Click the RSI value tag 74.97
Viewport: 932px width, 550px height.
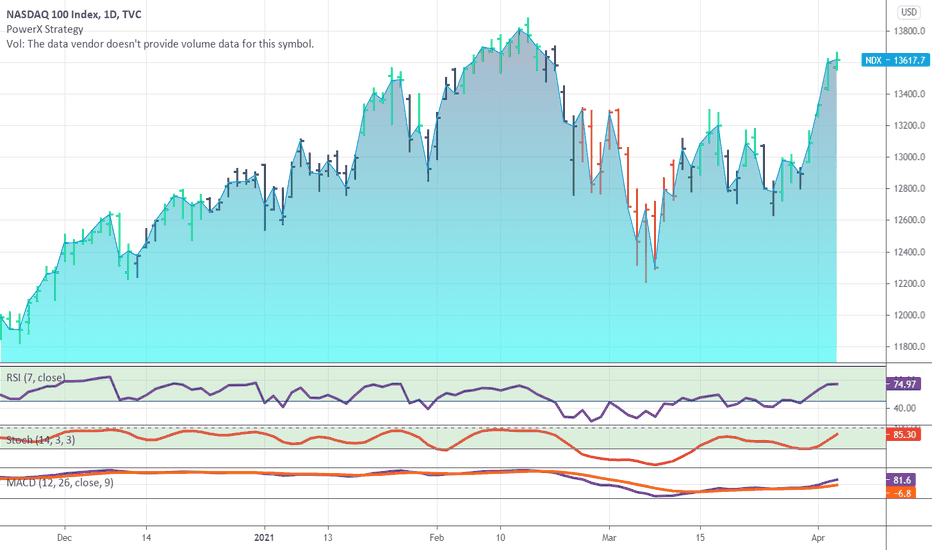903,384
